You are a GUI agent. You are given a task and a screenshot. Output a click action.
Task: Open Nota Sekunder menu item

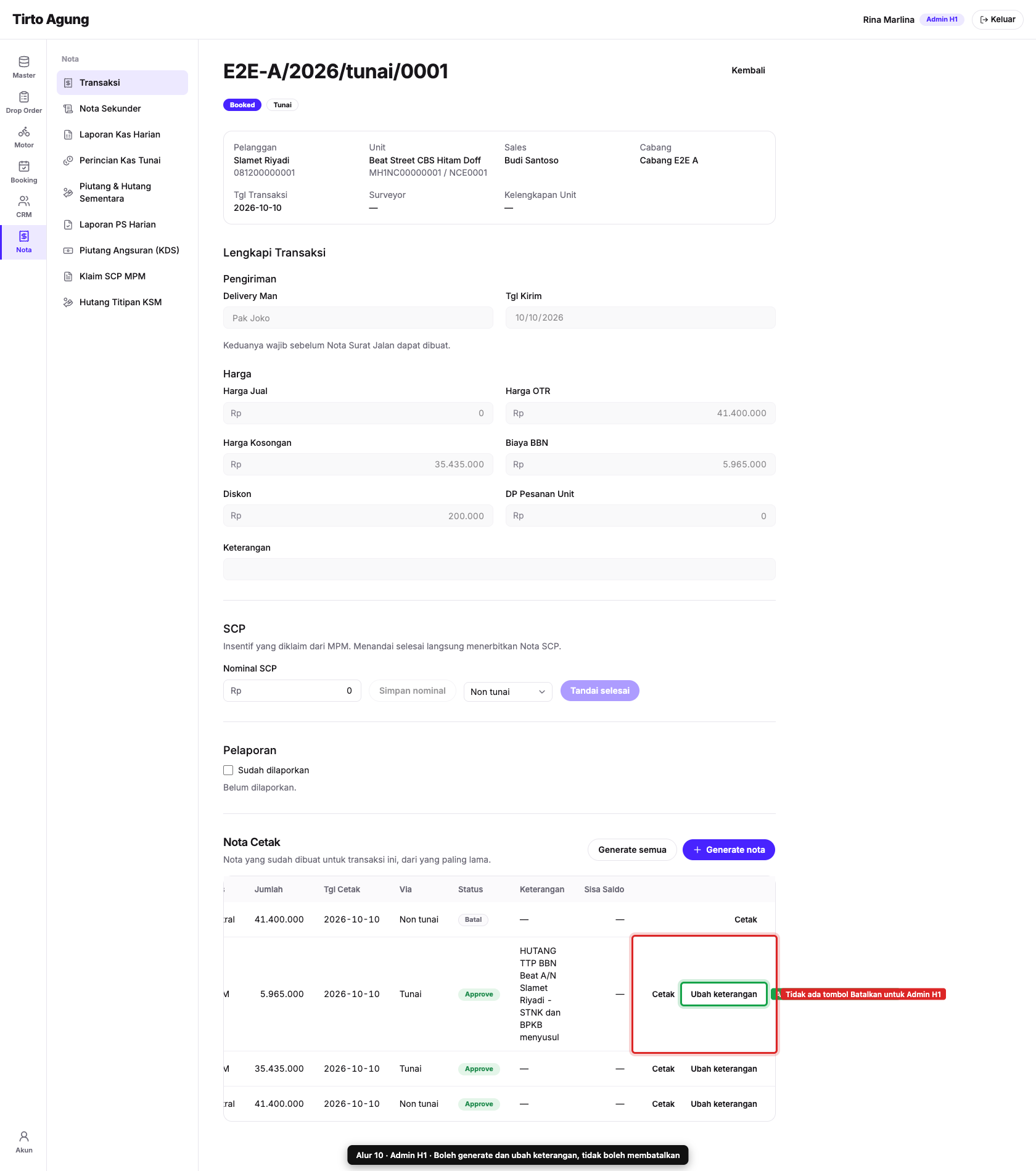[122, 109]
